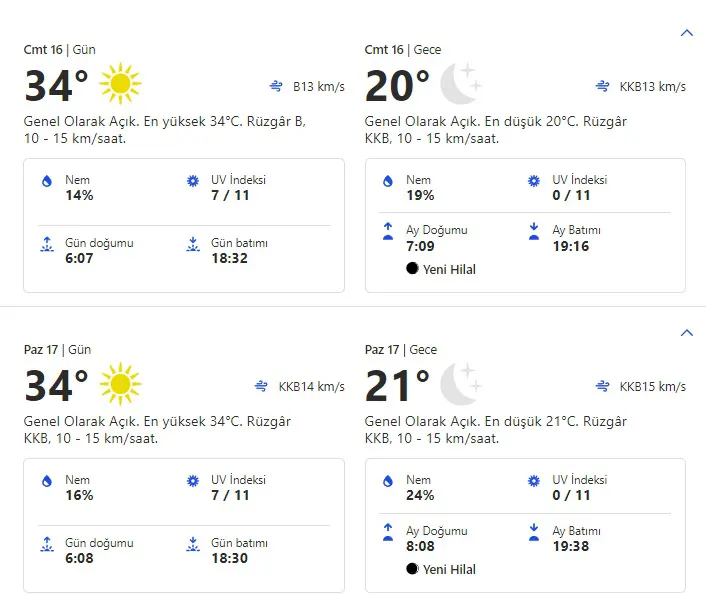Screen dimensions: 706x600
Task: Click the moonset icon at 19:38
Action: click(534, 531)
